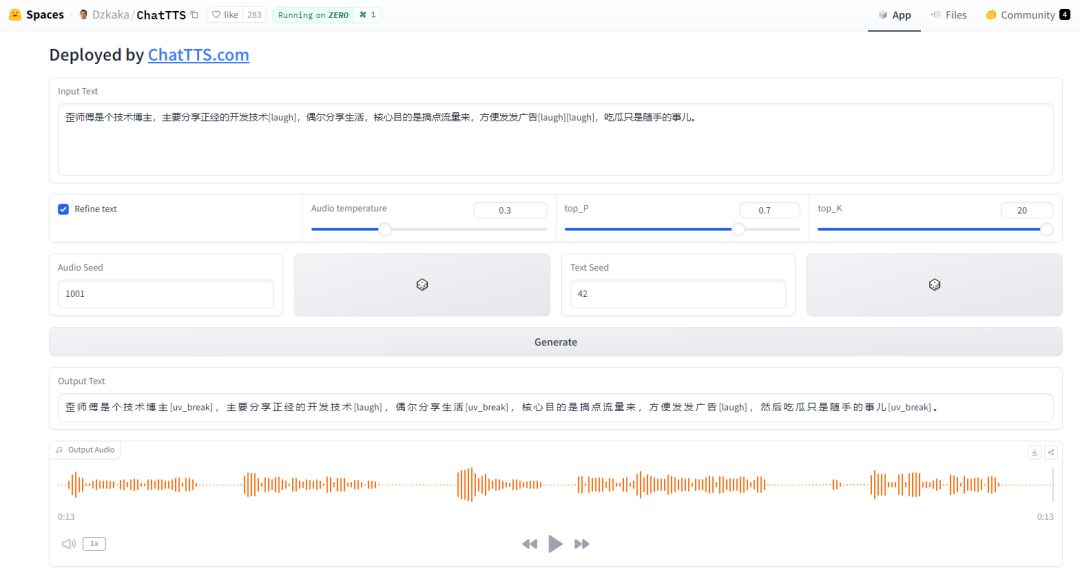Viewport: 1080px width, 577px height.
Task: Copy the ChatTTS space name icon
Action: coord(194,14)
